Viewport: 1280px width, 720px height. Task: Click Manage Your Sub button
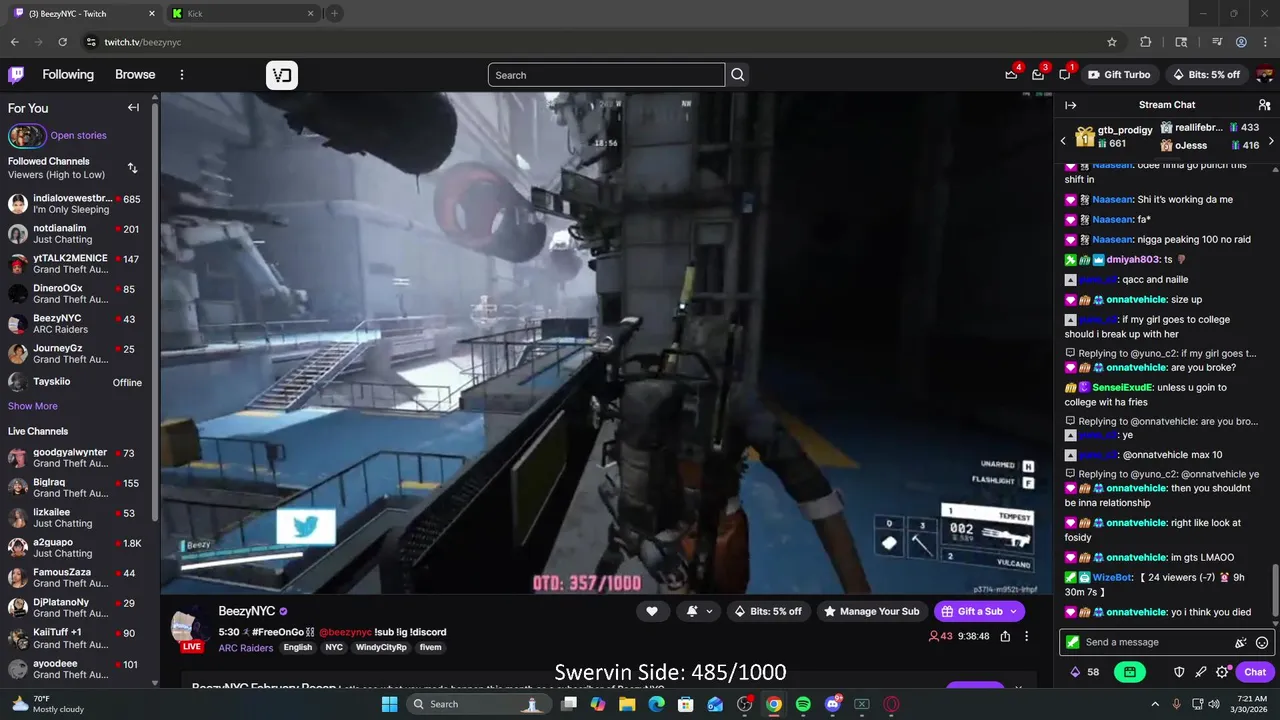pos(871,611)
